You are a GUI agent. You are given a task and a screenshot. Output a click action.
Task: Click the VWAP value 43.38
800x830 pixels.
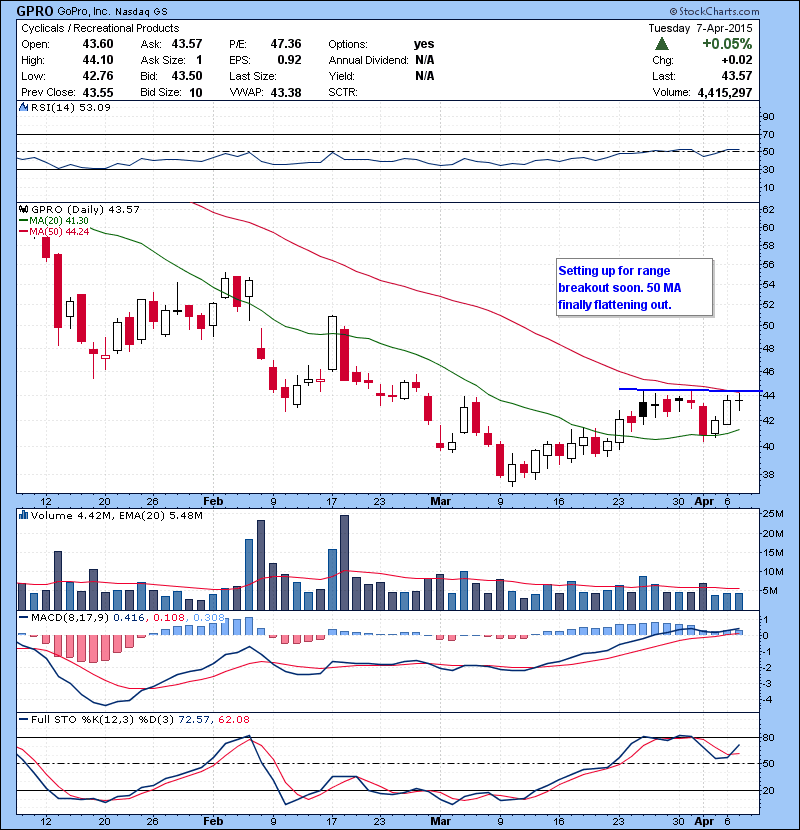286,93
